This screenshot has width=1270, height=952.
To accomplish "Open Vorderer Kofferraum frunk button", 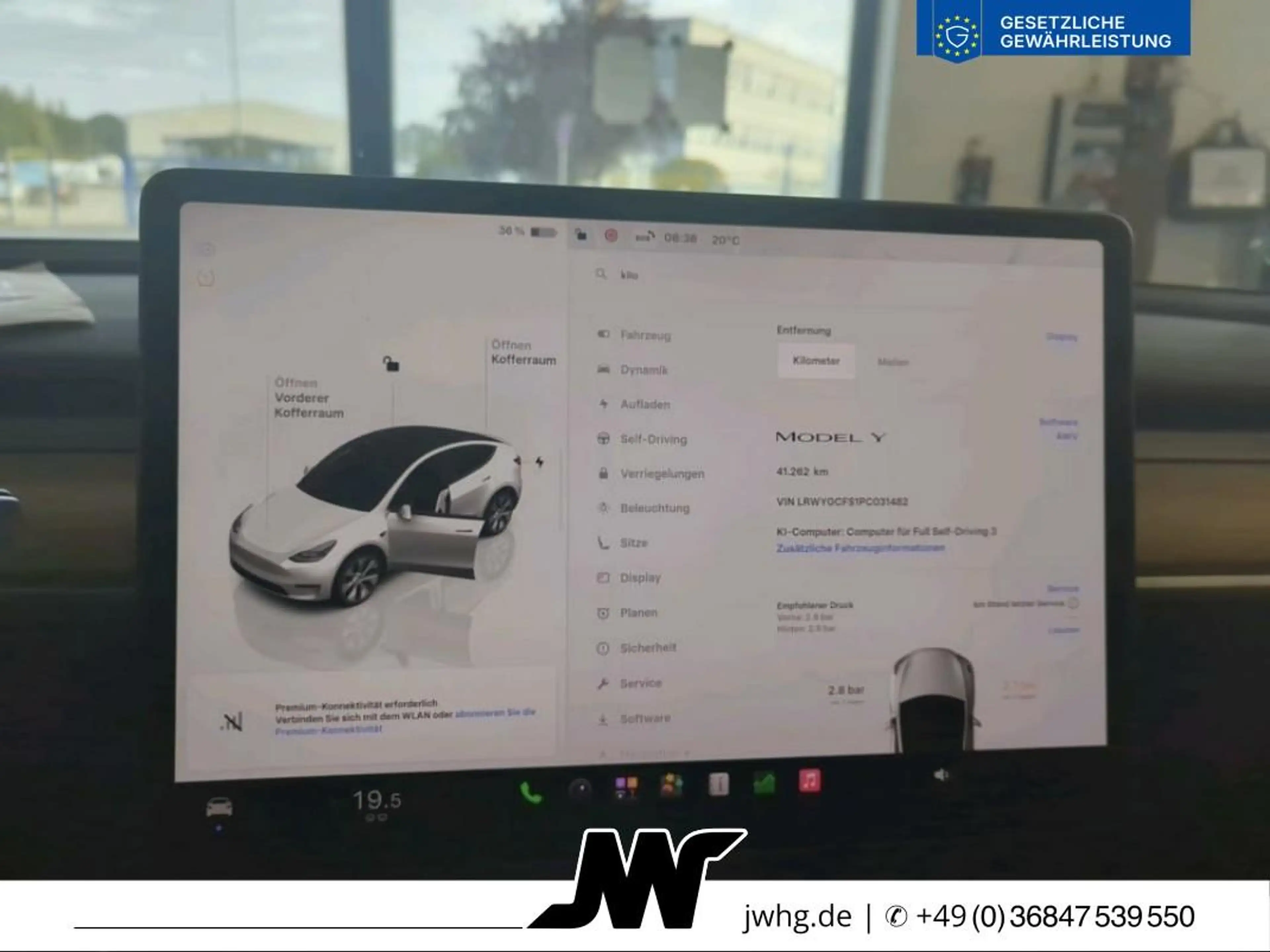I will 309,398.
